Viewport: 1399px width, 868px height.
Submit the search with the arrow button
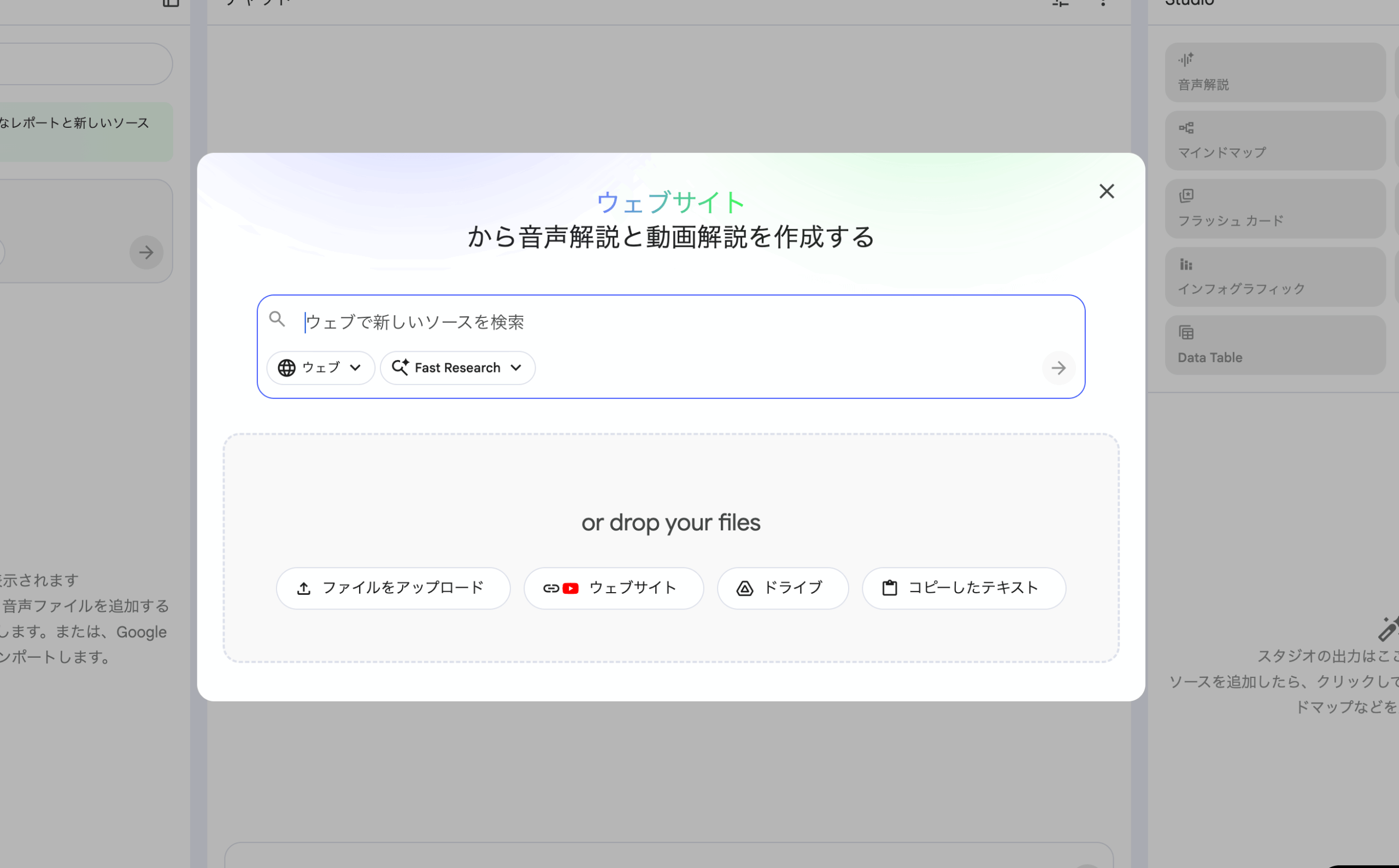coord(1059,368)
